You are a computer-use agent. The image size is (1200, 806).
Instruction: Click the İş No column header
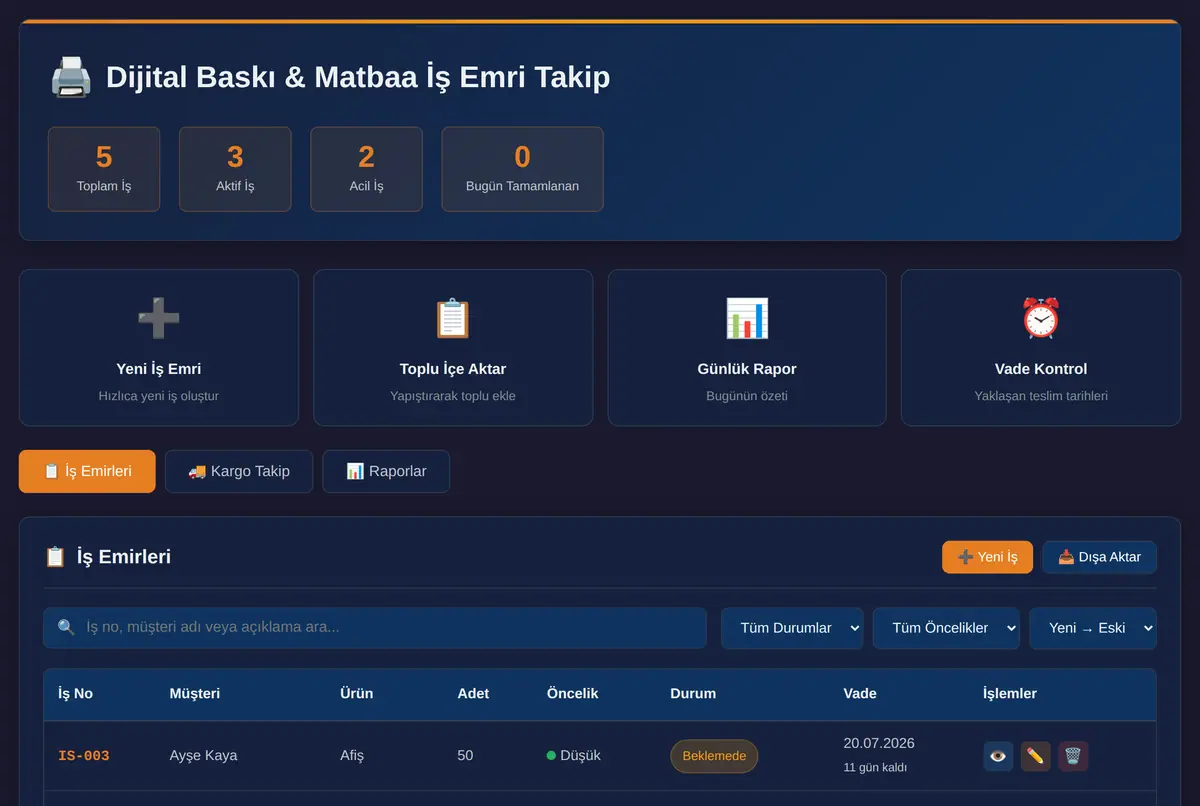point(75,693)
